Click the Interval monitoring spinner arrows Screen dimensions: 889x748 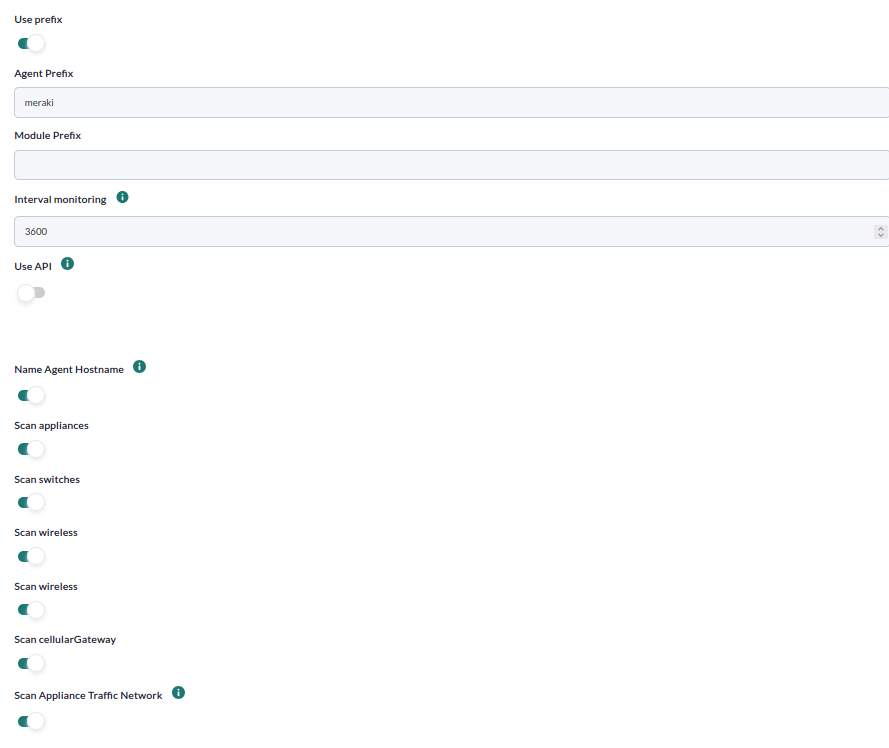(x=880, y=231)
